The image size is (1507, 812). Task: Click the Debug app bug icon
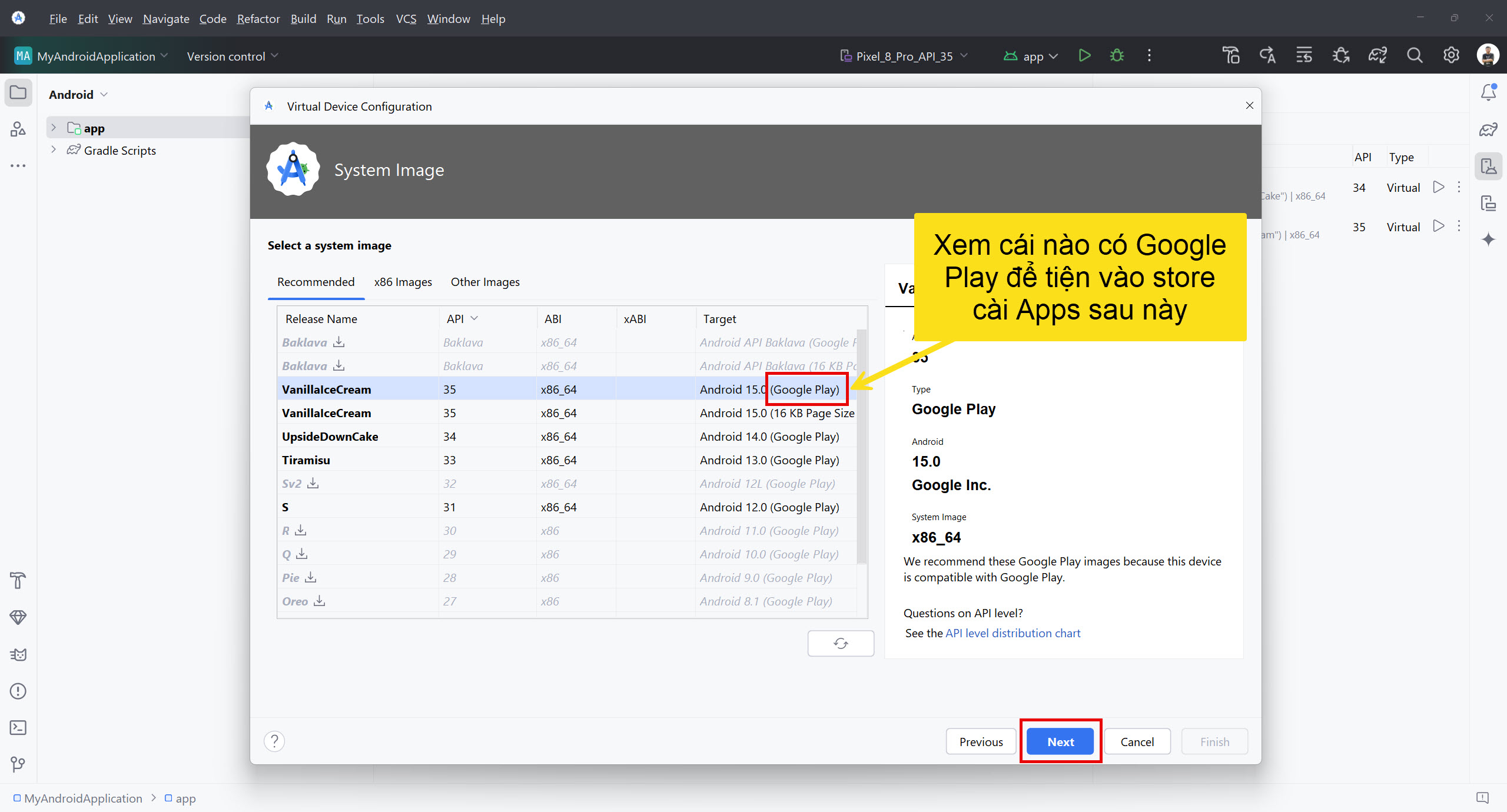(1117, 56)
